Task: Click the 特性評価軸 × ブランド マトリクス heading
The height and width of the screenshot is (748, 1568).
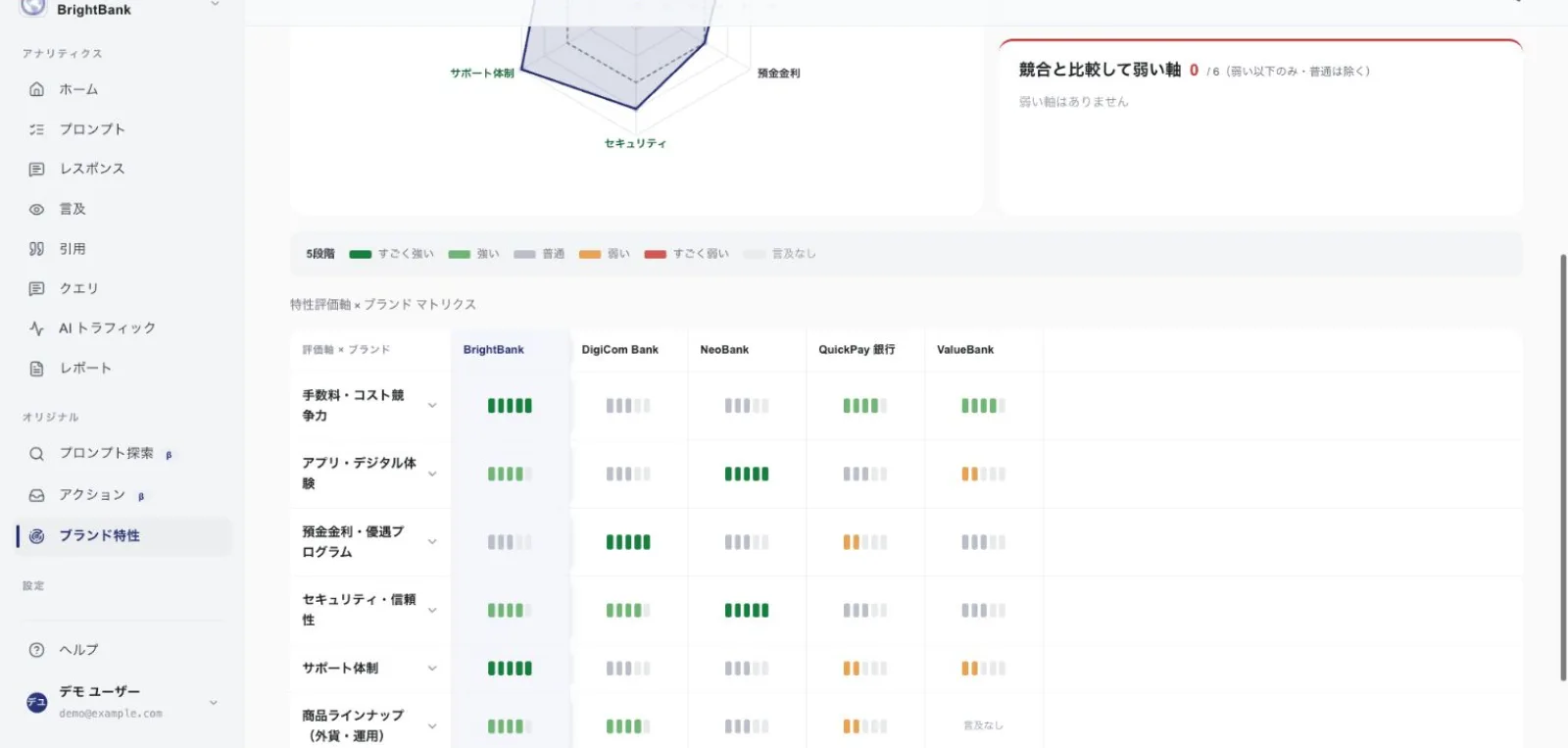Action: 383,305
